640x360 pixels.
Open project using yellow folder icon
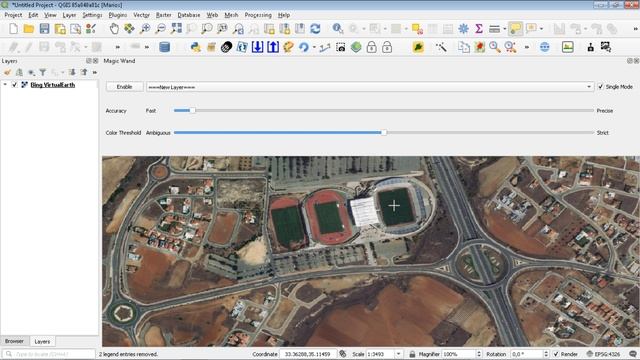tap(29, 29)
